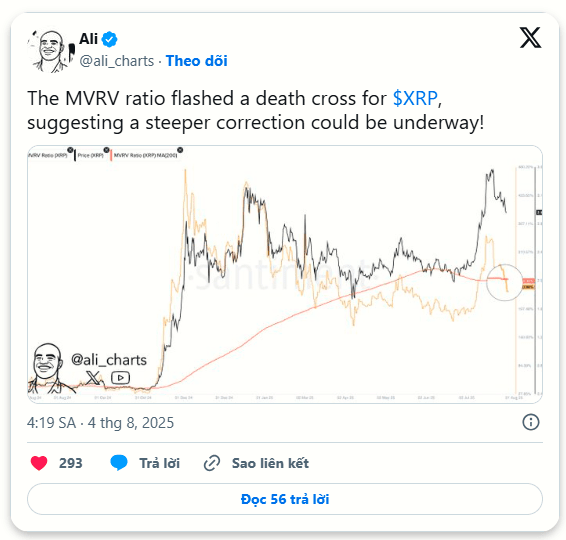The height and width of the screenshot is (540, 566).
Task: Click the circled death cross on chart
Action: point(504,282)
